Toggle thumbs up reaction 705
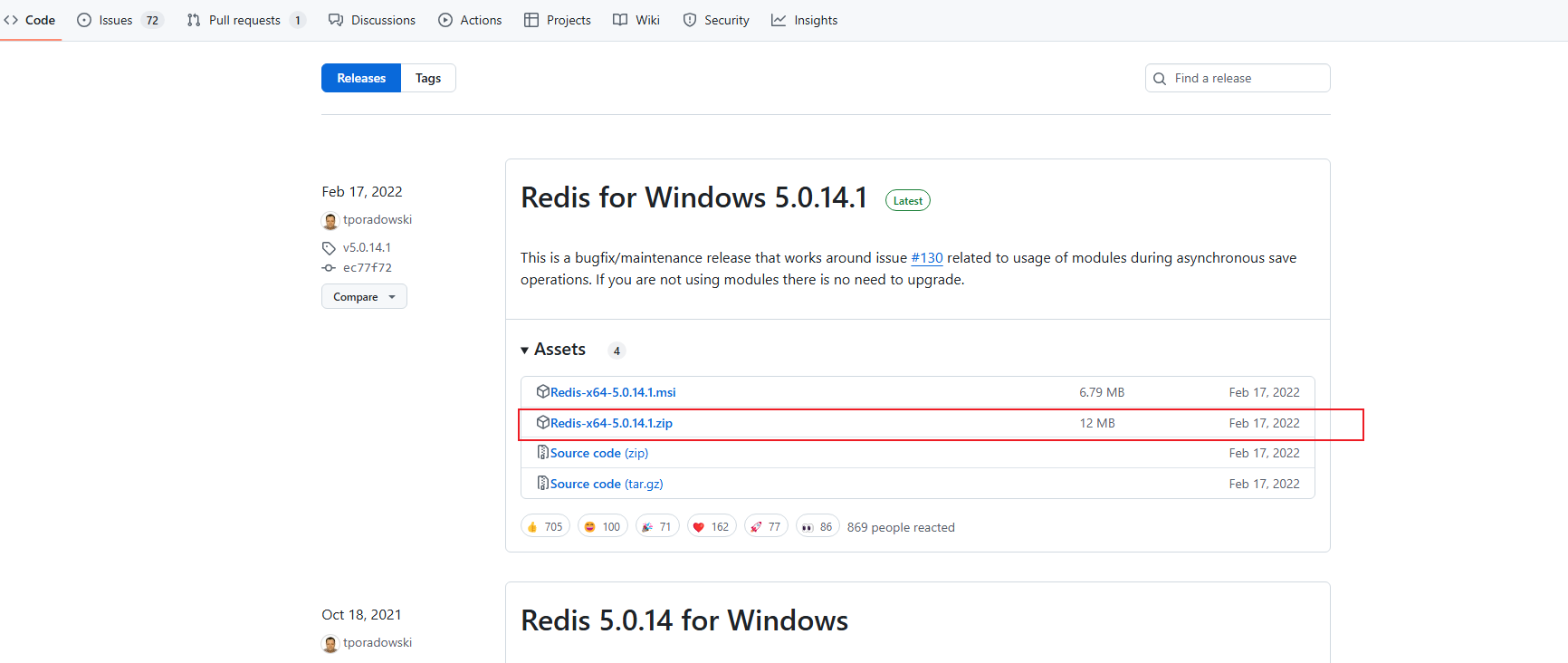This screenshot has height=663, width=1568. pyautogui.click(x=545, y=526)
